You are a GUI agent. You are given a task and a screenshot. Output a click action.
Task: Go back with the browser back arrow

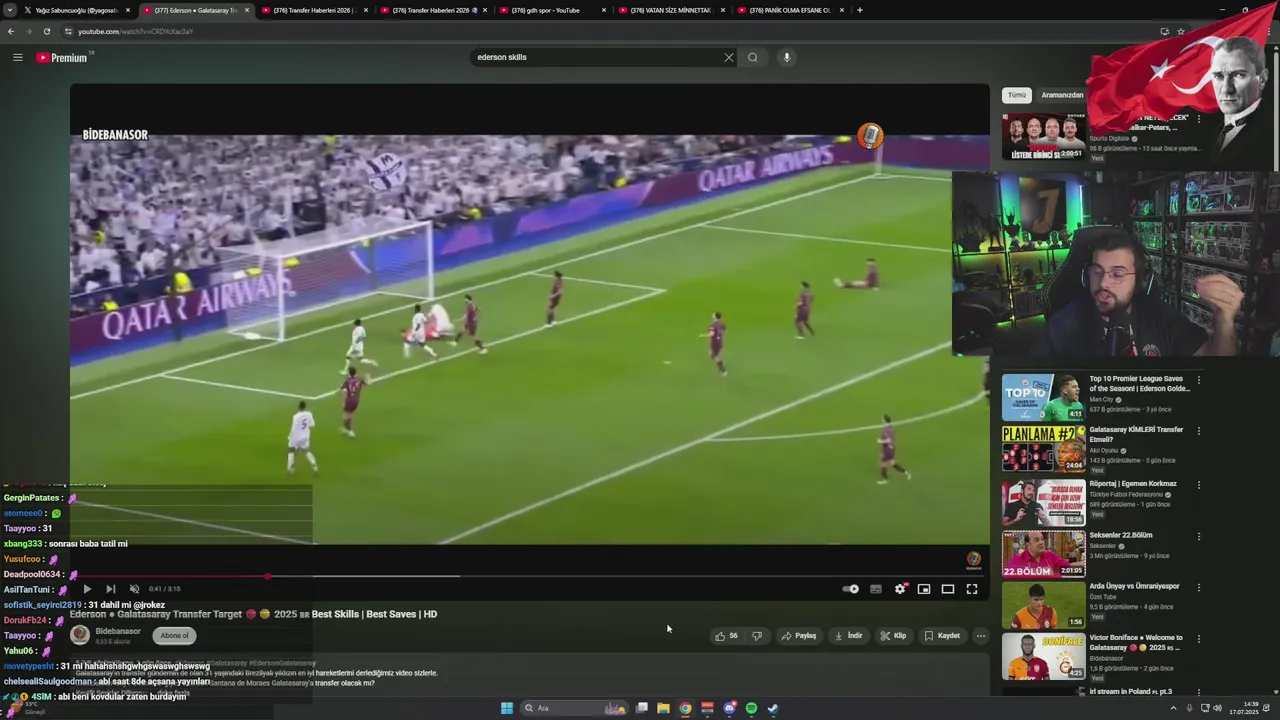[11, 31]
